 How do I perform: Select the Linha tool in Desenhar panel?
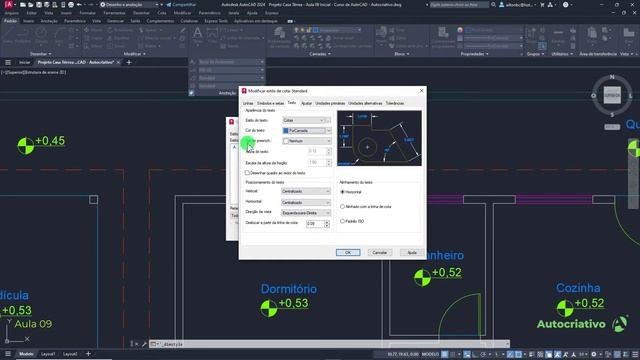point(8,36)
